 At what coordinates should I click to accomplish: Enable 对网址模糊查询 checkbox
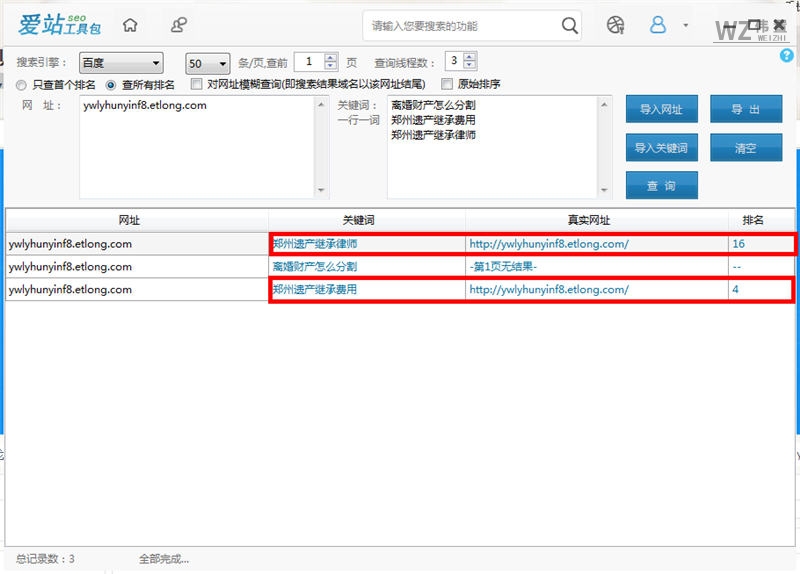[197, 85]
